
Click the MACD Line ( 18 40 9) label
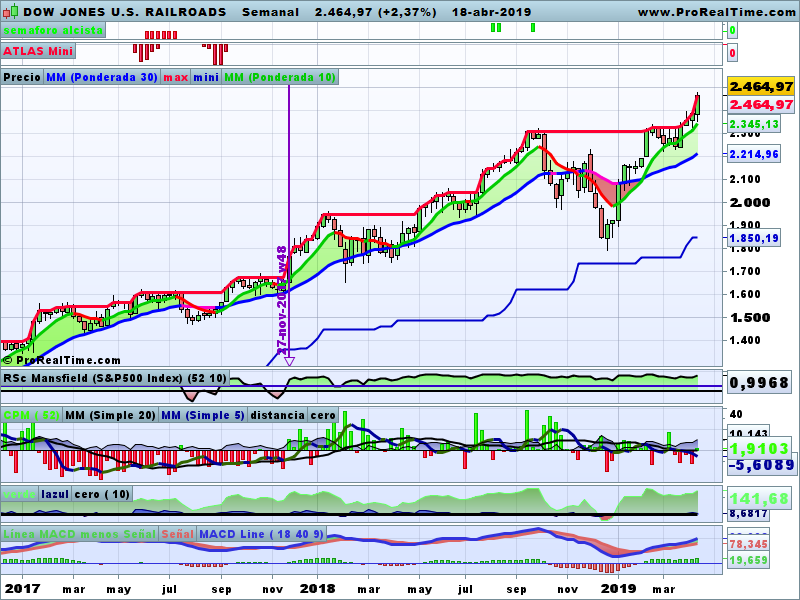click(x=261, y=534)
